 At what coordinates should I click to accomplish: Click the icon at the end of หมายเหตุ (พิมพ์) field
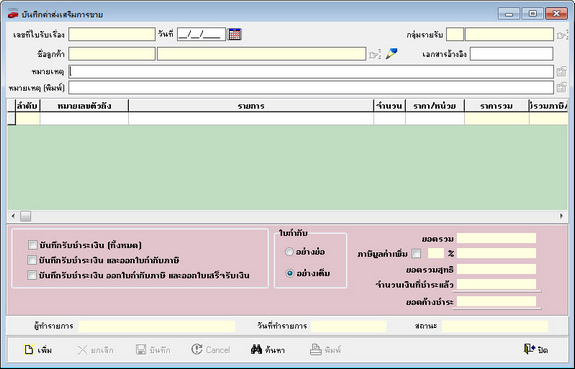(x=561, y=87)
